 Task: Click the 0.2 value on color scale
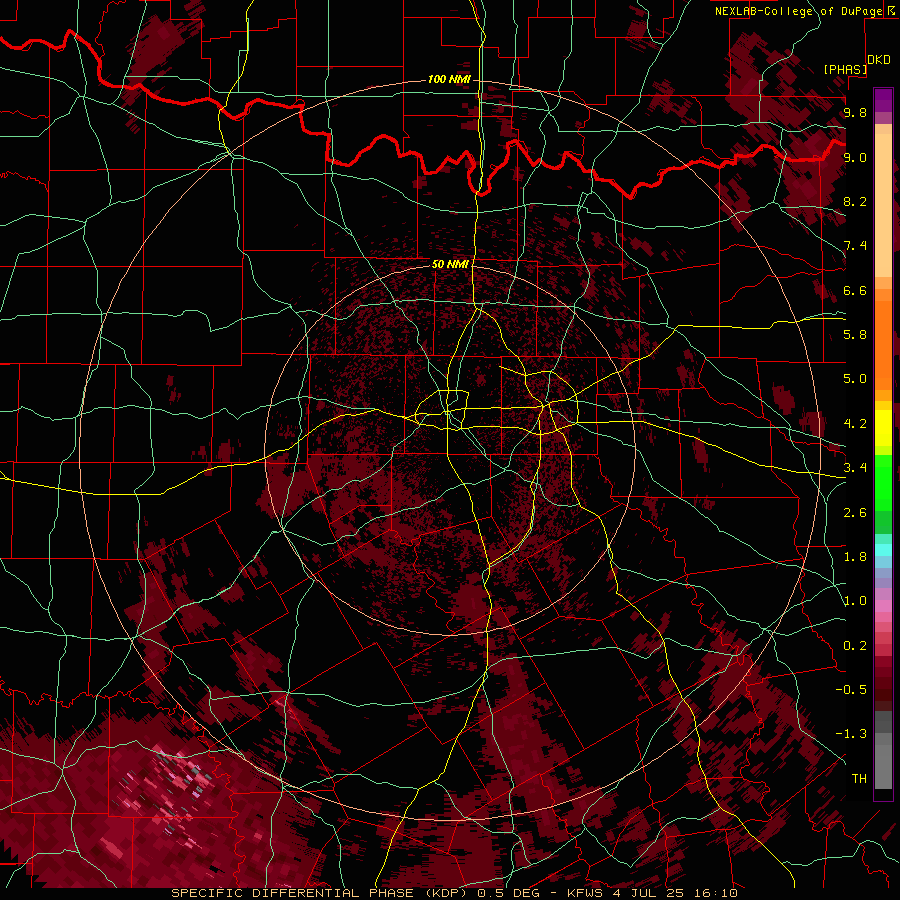855,646
